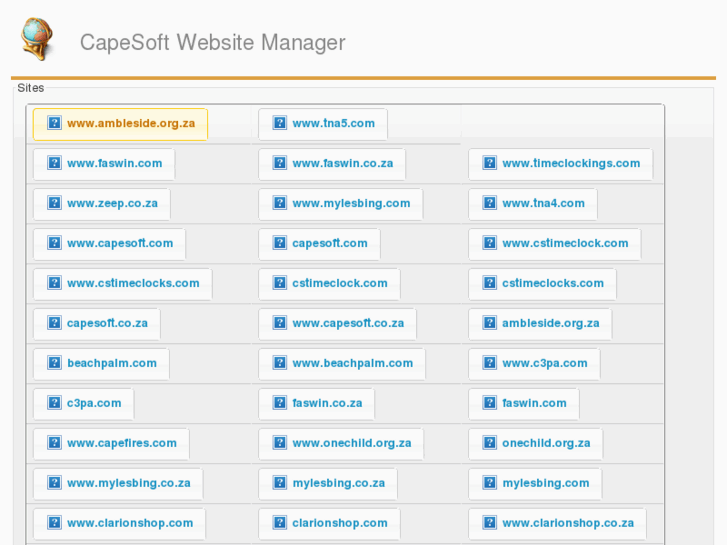The height and width of the screenshot is (545, 727).
Task: Open the www.cstimeclock.com site
Action: pos(554,244)
